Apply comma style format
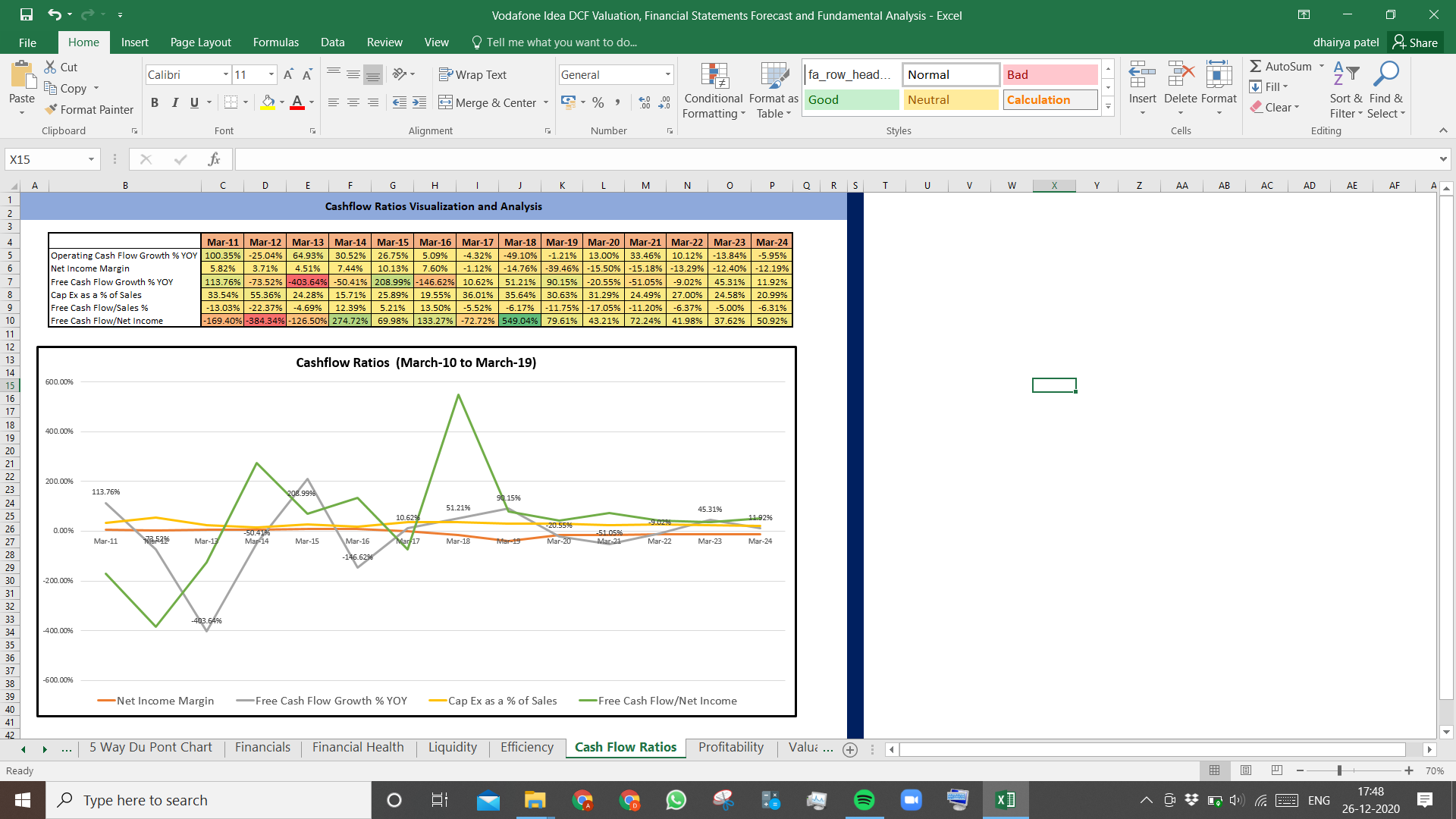Image resolution: width=1456 pixels, height=819 pixels. (618, 102)
